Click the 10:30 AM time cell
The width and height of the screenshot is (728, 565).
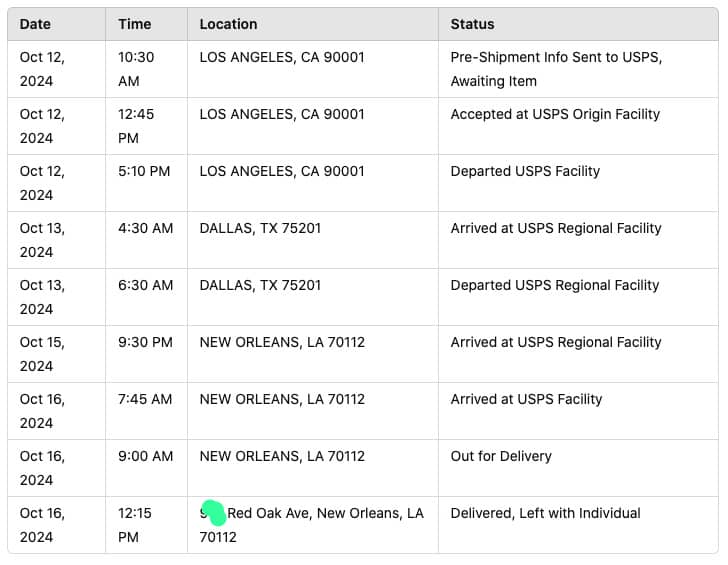136,69
